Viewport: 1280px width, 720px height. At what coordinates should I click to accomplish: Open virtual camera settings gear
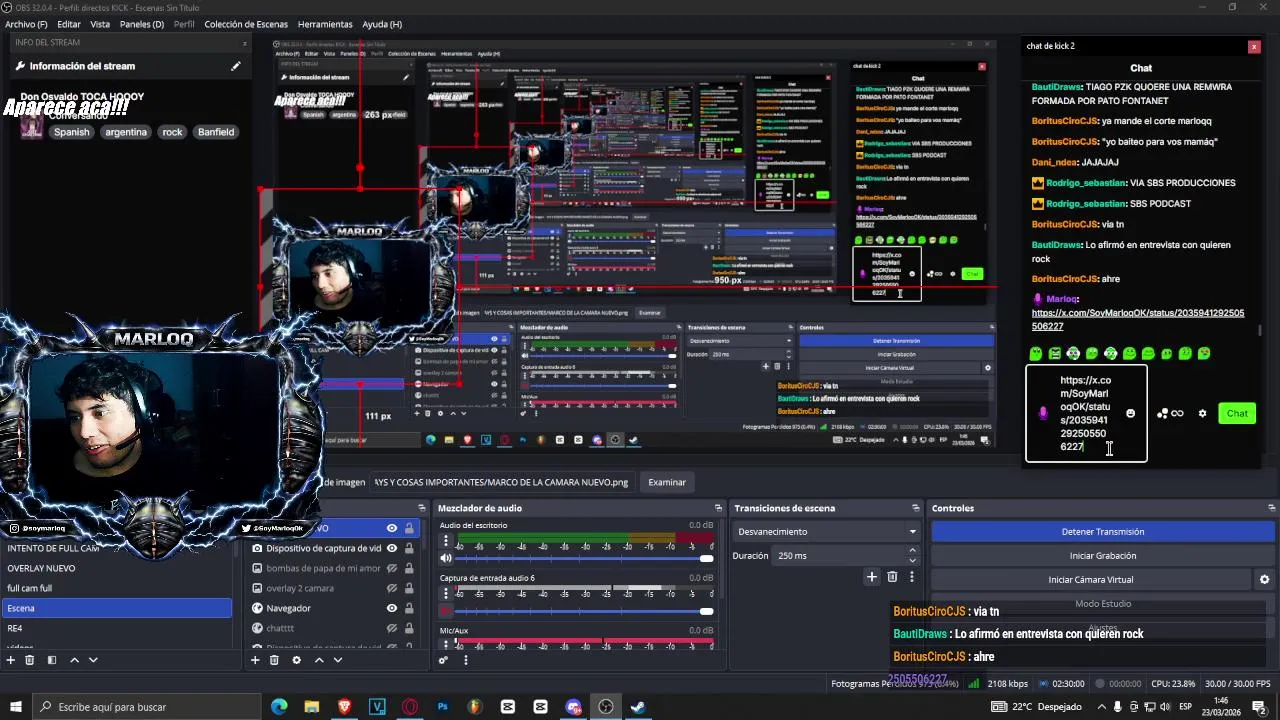point(1264,580)
